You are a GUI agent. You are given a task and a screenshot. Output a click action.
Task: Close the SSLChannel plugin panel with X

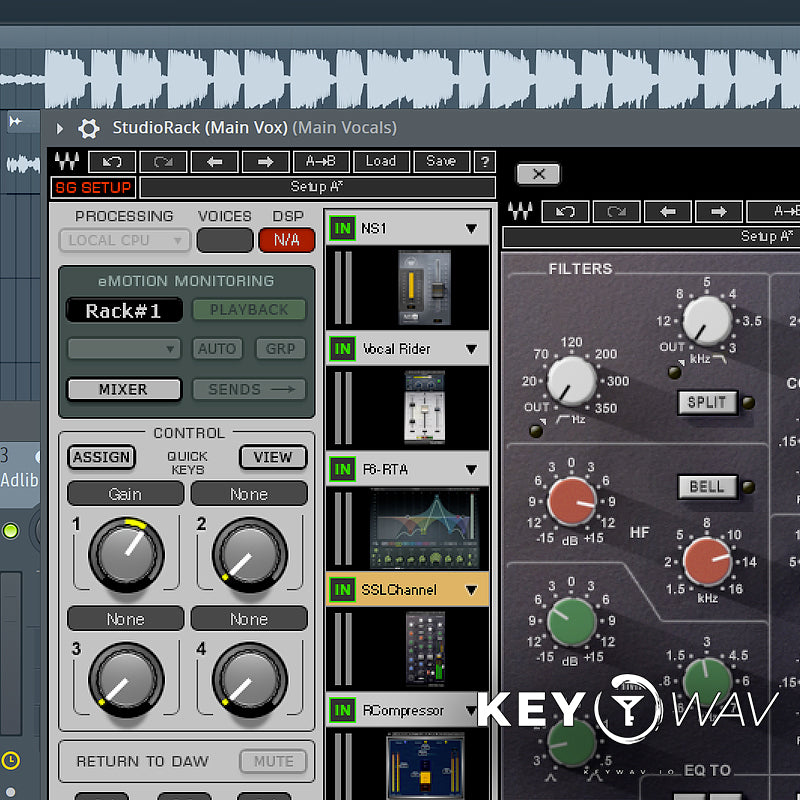(538, 174)
